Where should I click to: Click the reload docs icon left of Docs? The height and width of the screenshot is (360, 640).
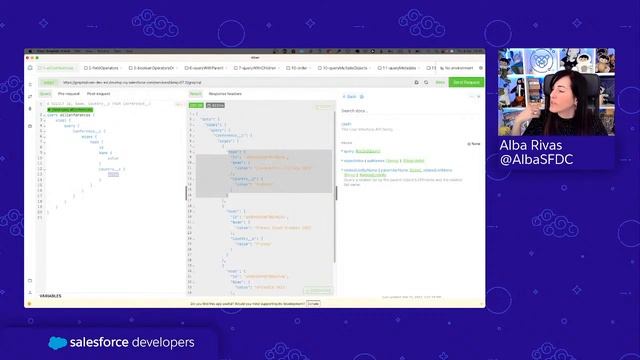pos(426,82)
